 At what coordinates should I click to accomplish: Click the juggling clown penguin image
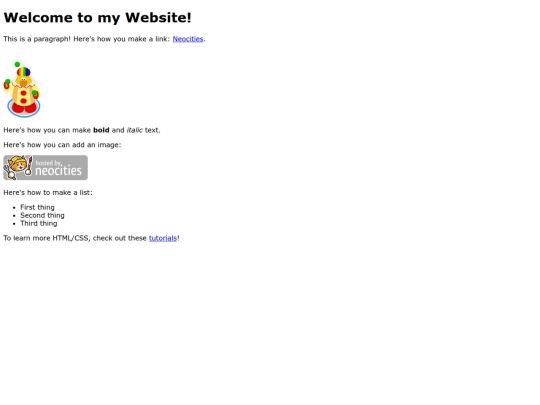click(22, 90)
